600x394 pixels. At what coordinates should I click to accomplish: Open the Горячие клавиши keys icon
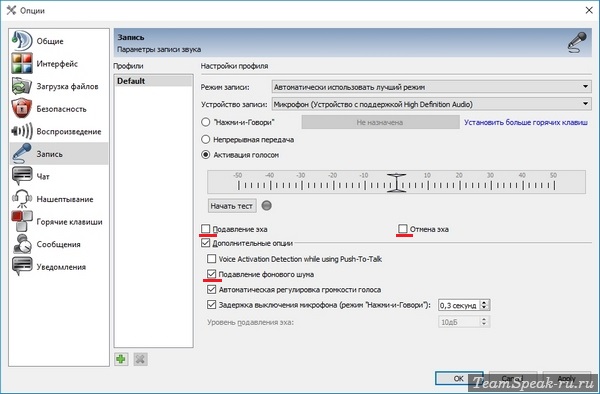(x=22, y=221)
